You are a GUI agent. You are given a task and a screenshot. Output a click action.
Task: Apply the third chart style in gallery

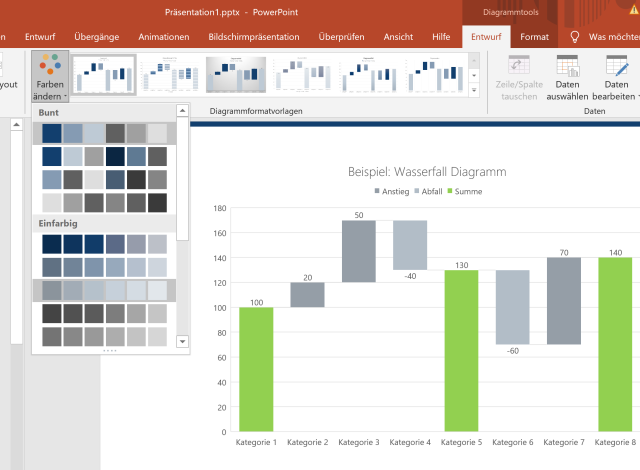click(x=235, y=76)
